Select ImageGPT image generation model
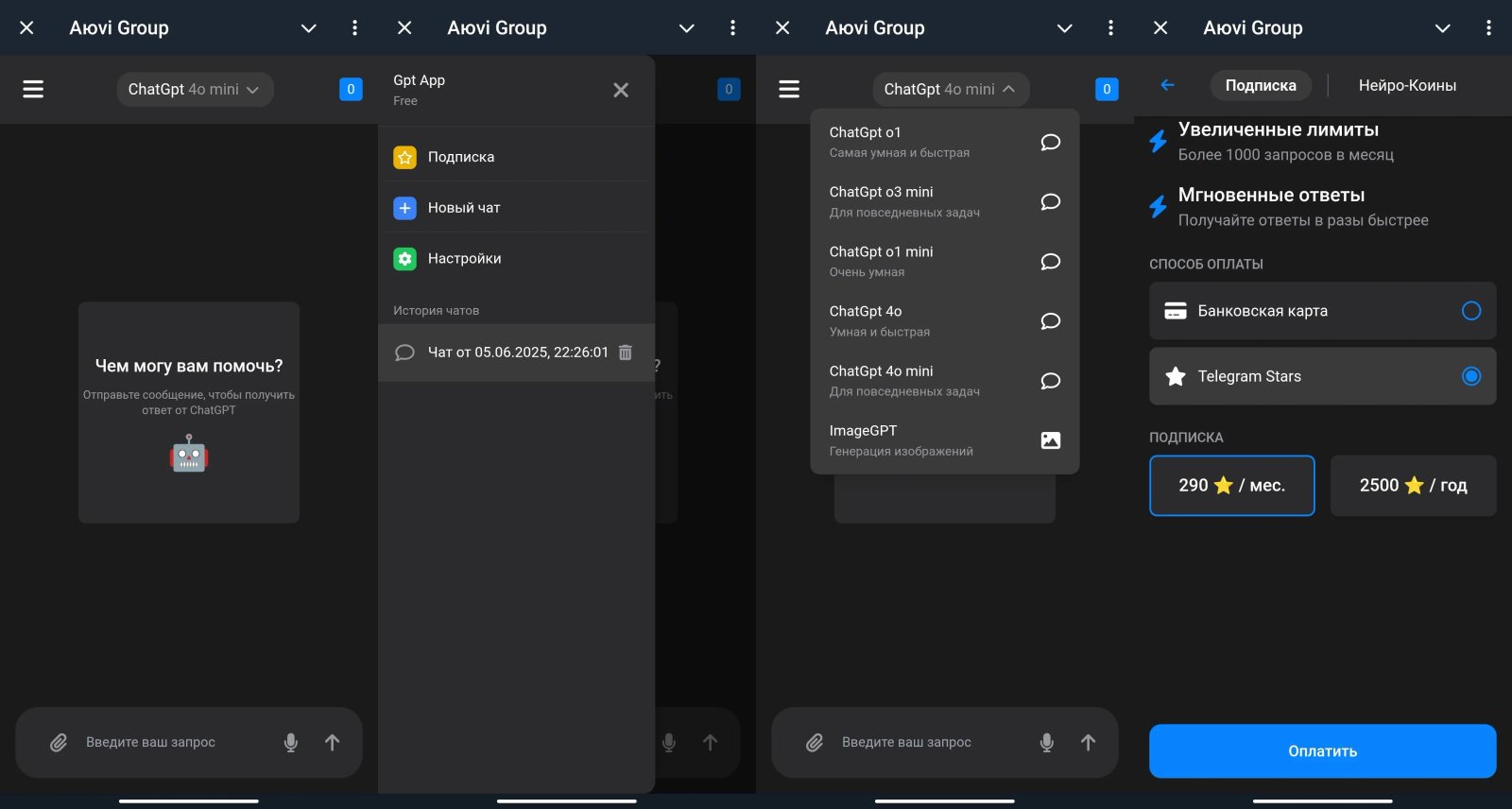The image size is (1512, 809). [x=945, y=440]
